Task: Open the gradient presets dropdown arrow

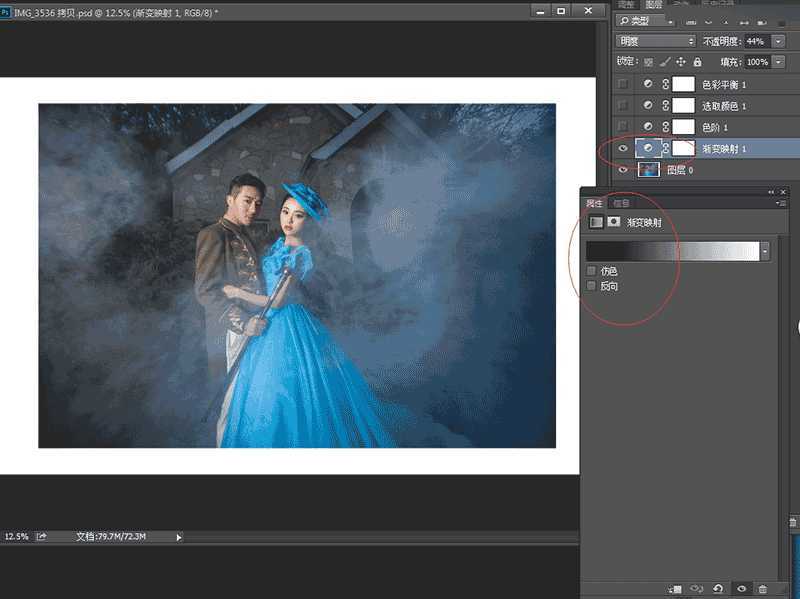Action: point(764,250)
